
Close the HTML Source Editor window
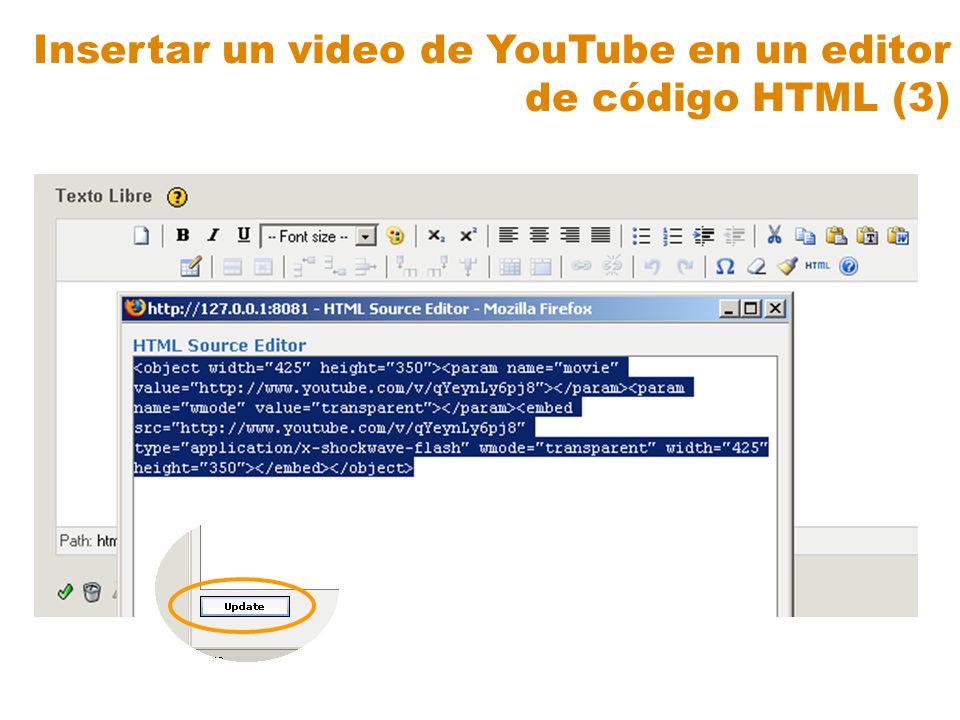click(x=775, y=308)
